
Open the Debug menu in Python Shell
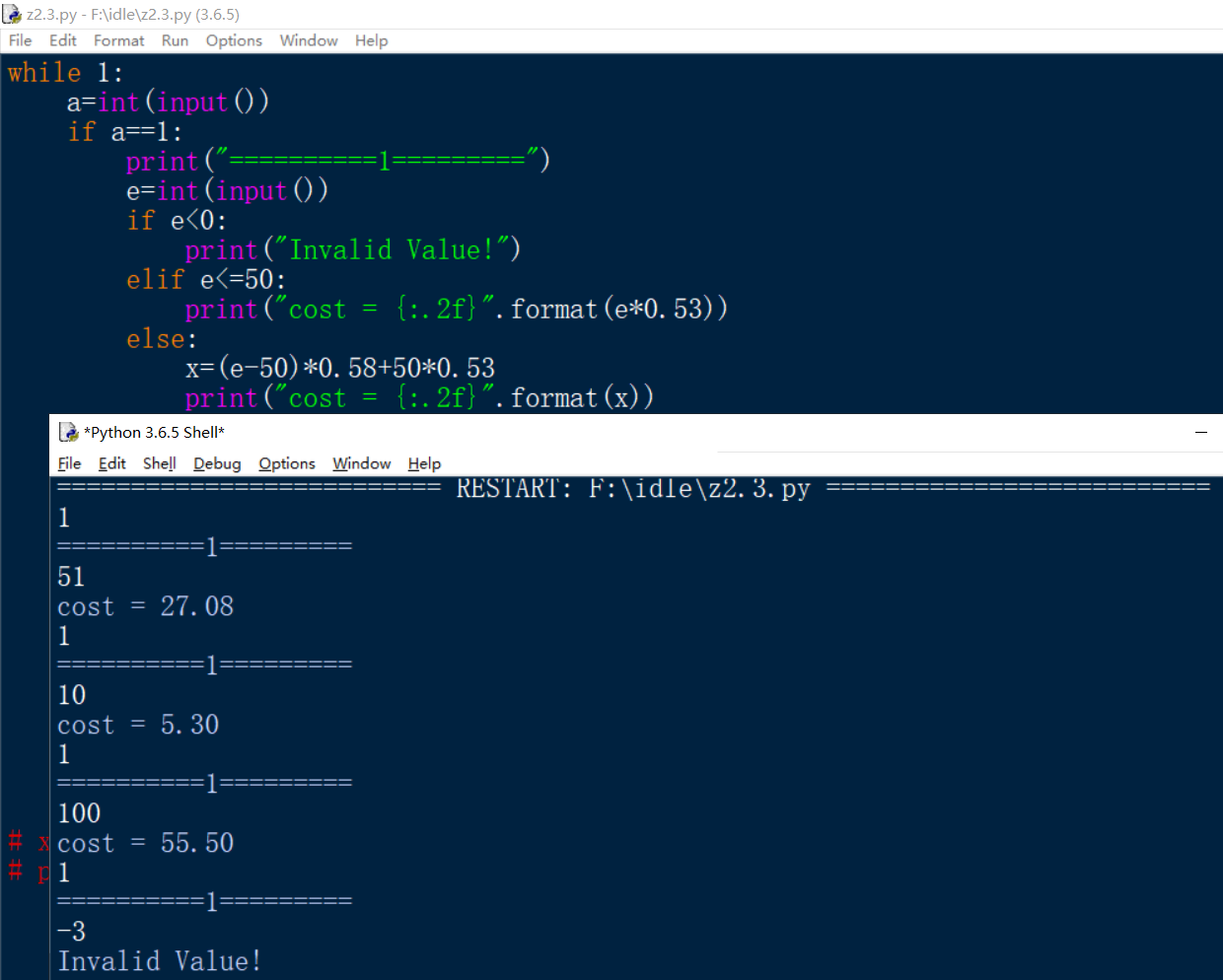point(217,463)
